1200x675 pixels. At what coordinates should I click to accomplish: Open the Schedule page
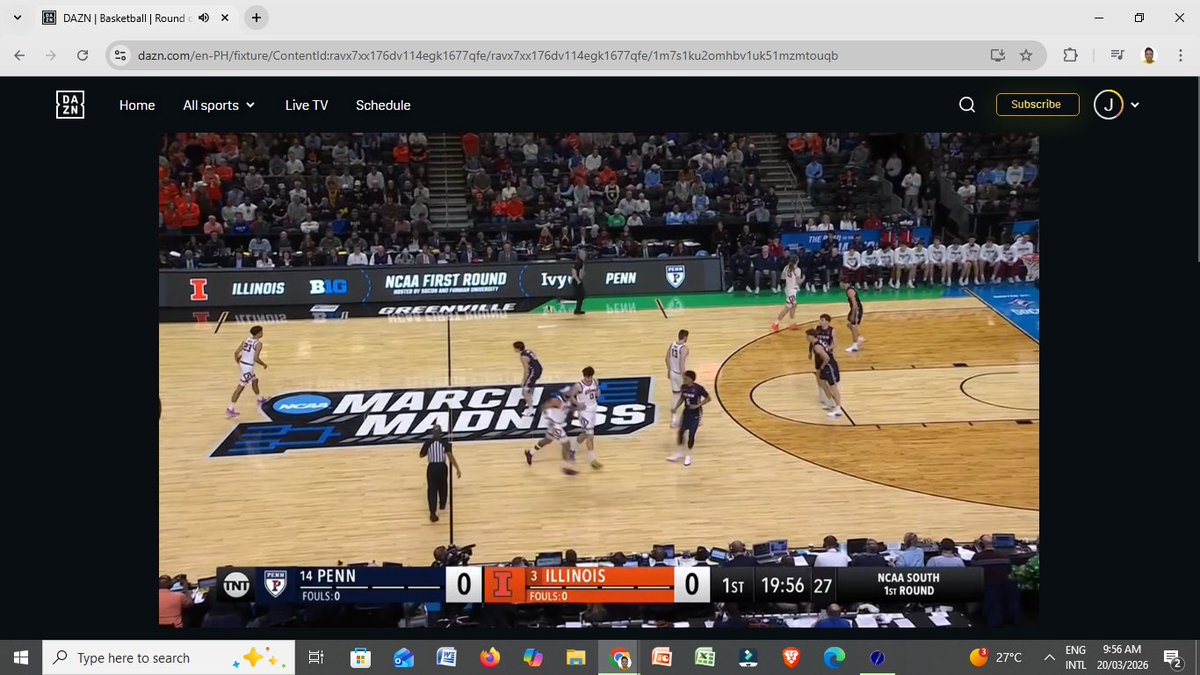[383, 105]
